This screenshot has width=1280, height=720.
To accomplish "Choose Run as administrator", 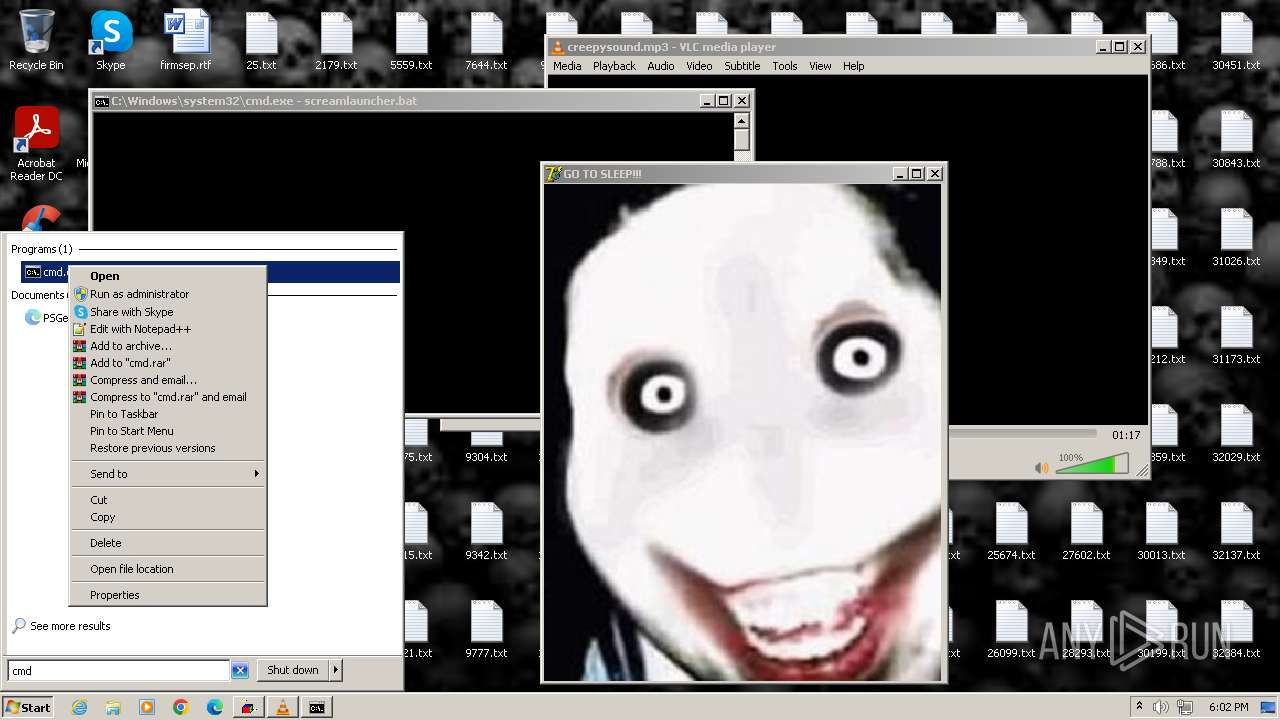I will click(x=167, y=294).
